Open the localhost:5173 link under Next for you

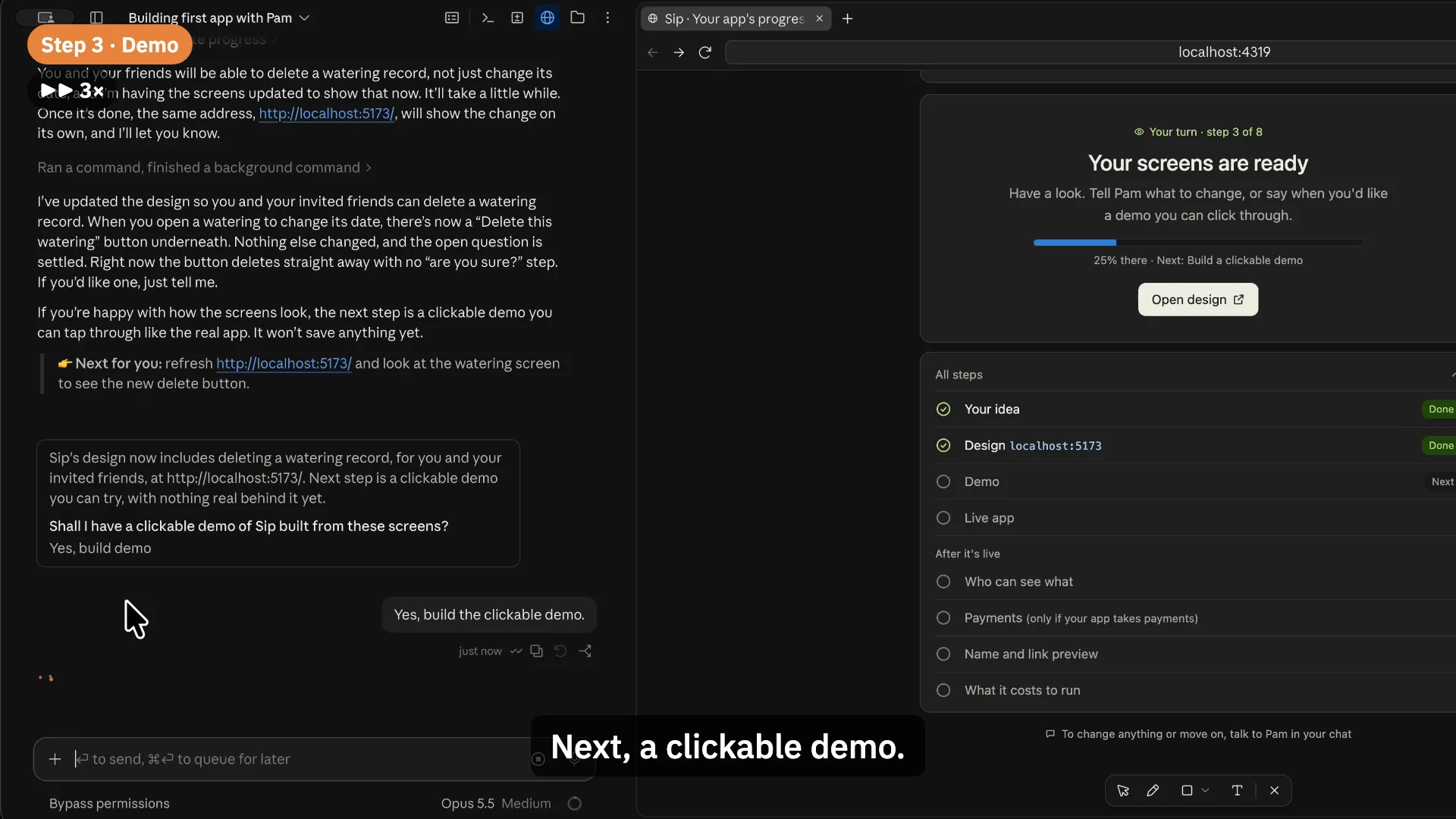284,363
